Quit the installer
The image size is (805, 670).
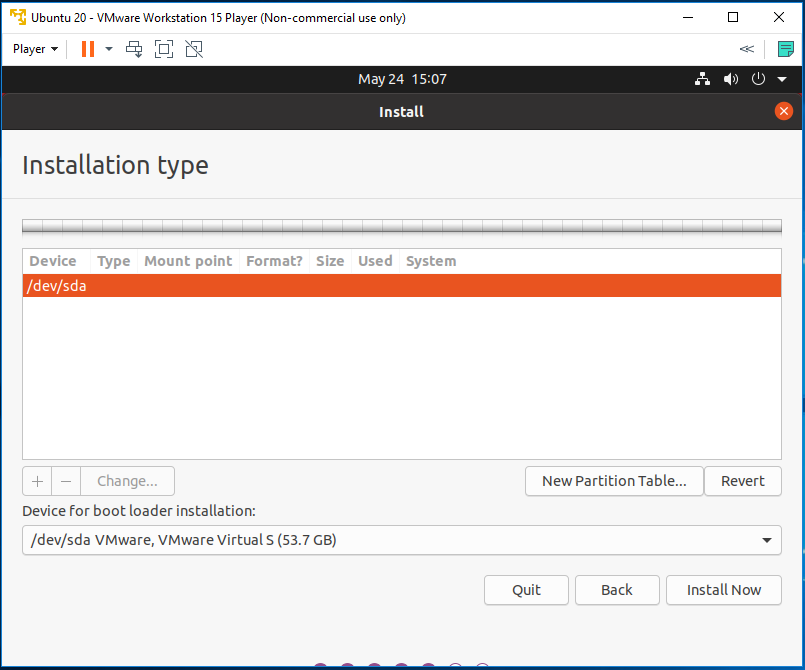pos(526,590)
